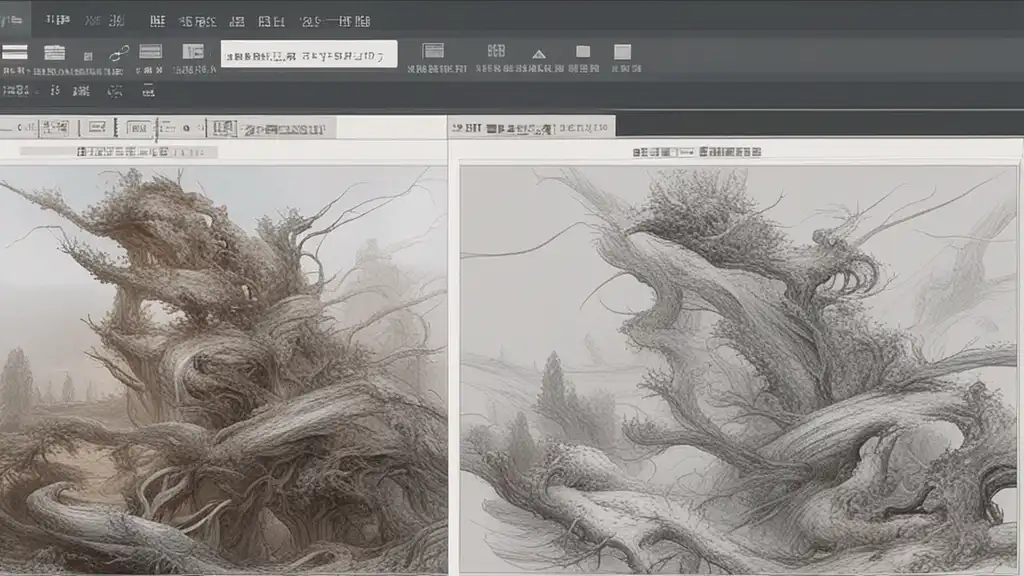The width and height of the screenshot is (1024, 576).
Task: Click the chain link icon in ribbon
Action: [119, 52]
